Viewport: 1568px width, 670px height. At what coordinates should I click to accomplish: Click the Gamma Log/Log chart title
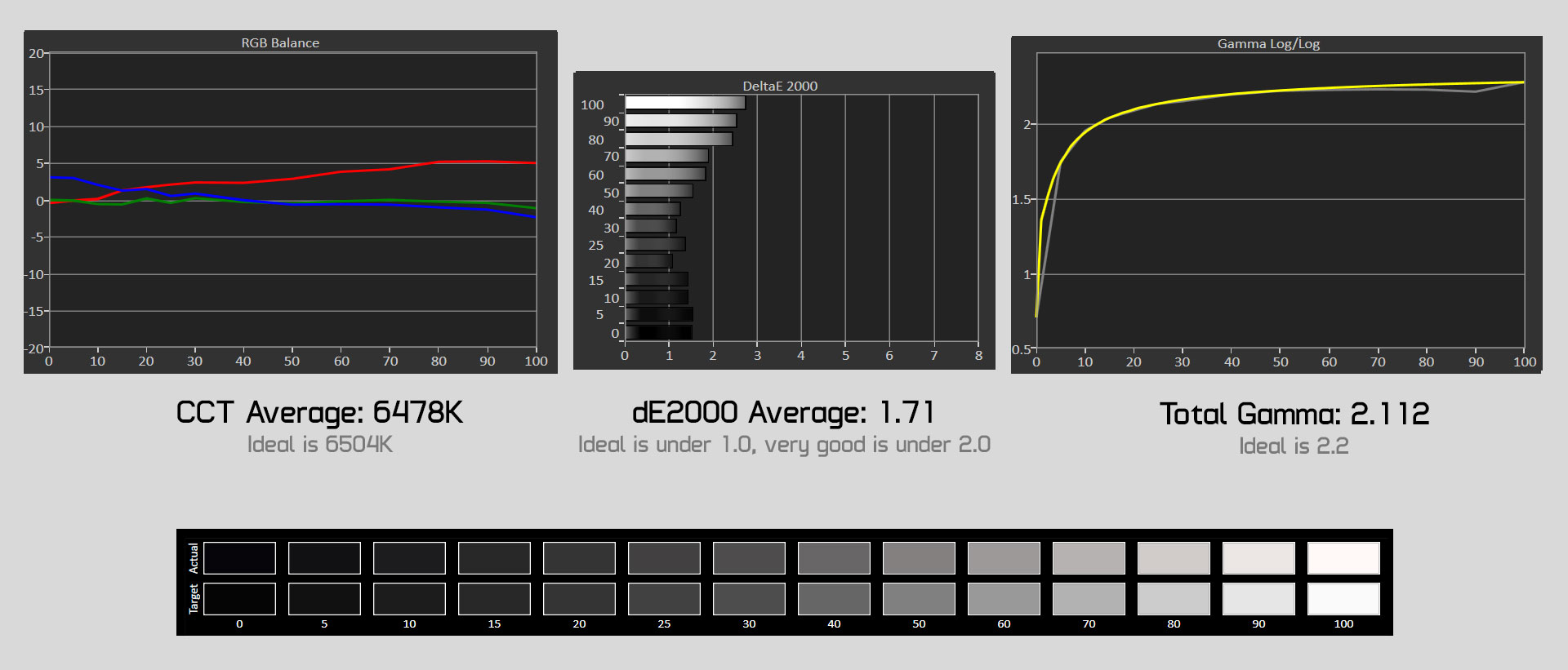click(x=1268, y=43)
